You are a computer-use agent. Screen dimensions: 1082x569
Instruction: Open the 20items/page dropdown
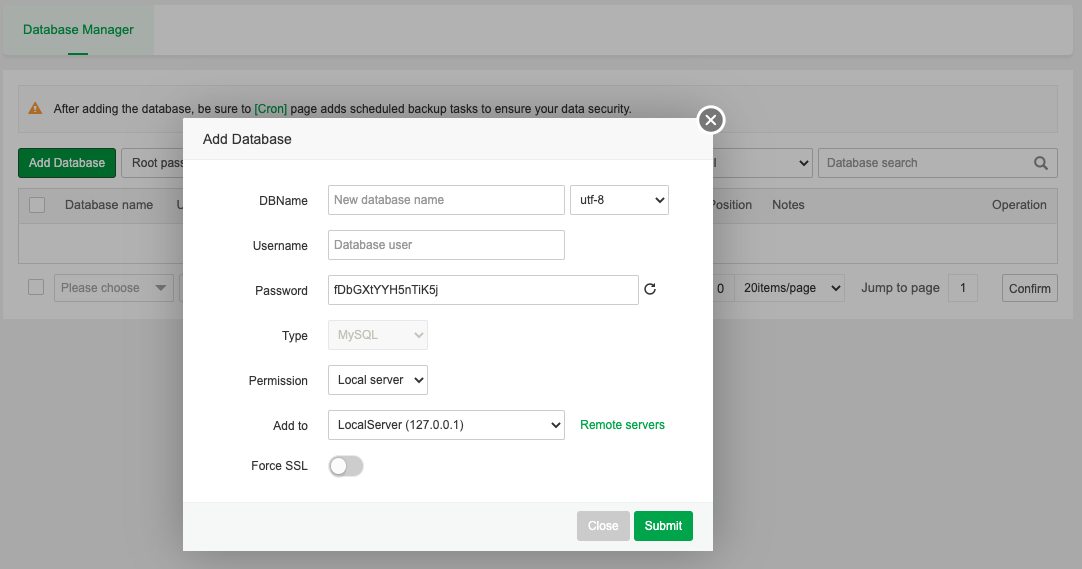789,288
